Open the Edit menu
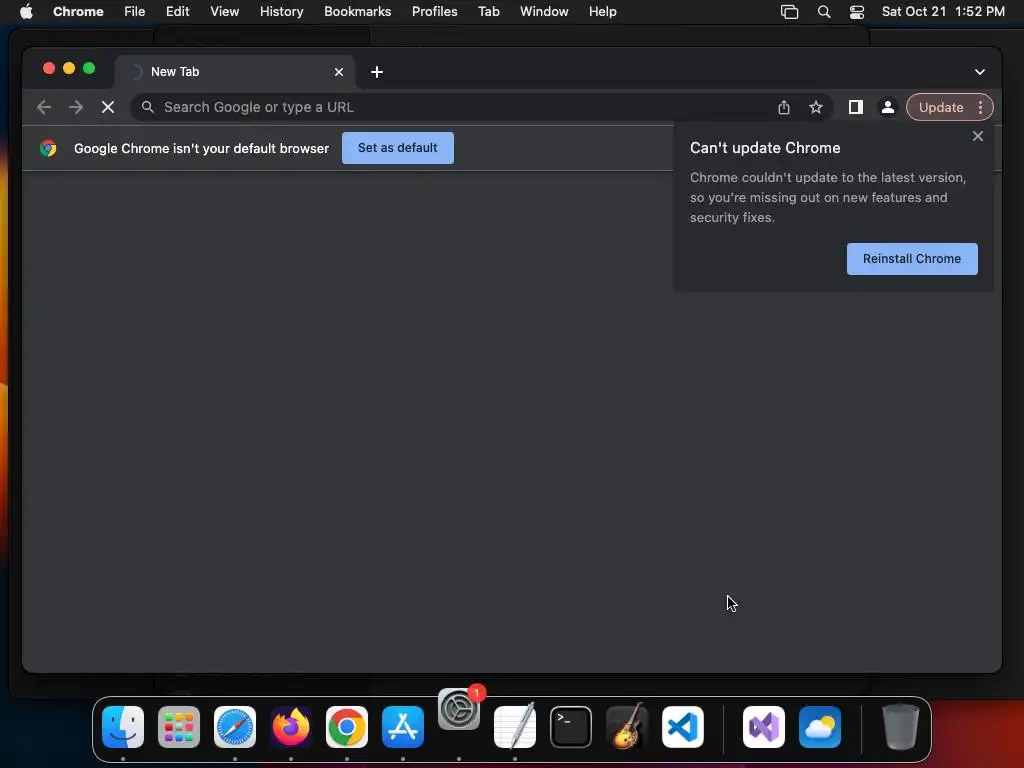 [178, 12]
